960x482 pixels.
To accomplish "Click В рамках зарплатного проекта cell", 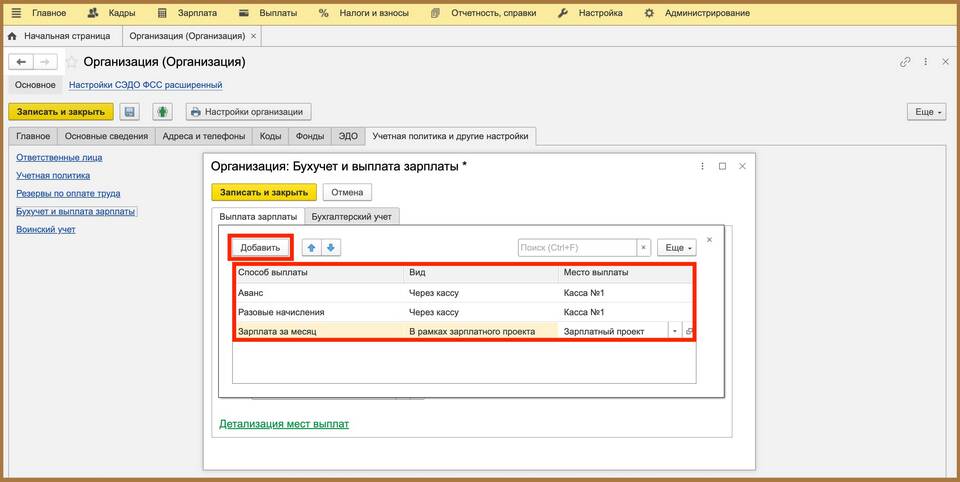I will click(x=481, y=331).
